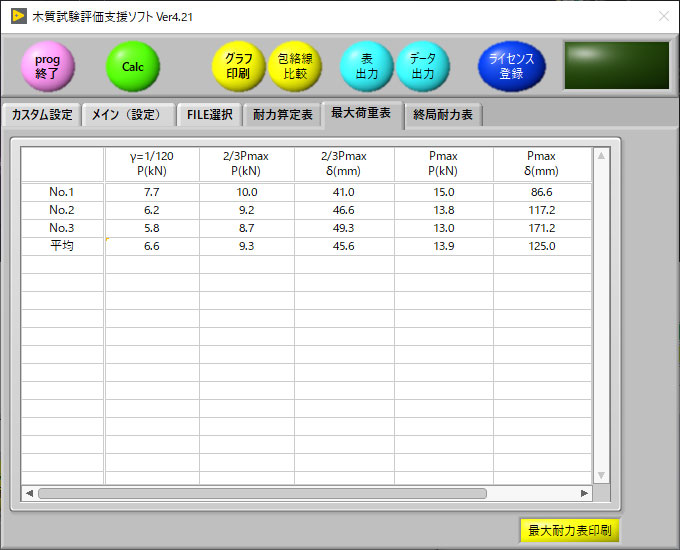Click the cyan データ出力 button
The width and height of the screenshot is (680, 550).
pos(423,66)
